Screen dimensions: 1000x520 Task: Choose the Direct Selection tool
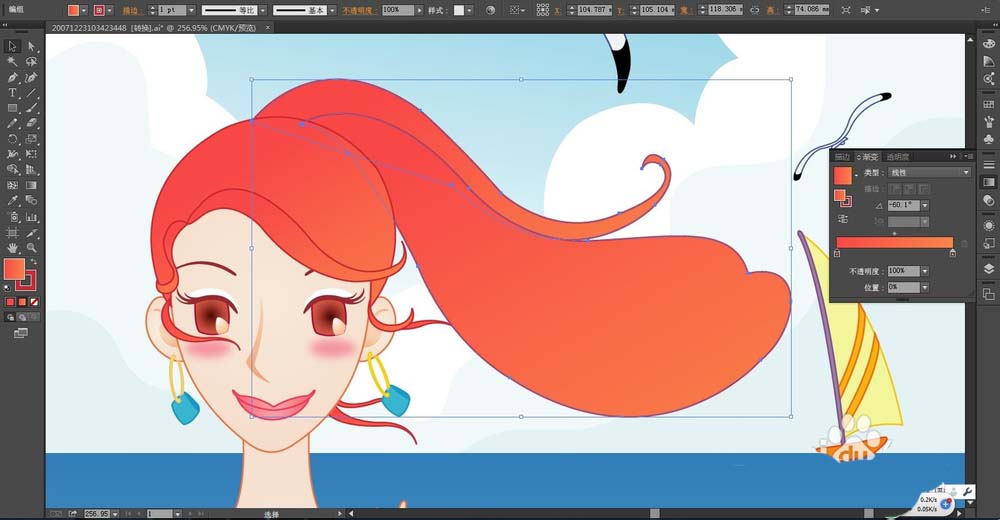click(x=32, y=46)
